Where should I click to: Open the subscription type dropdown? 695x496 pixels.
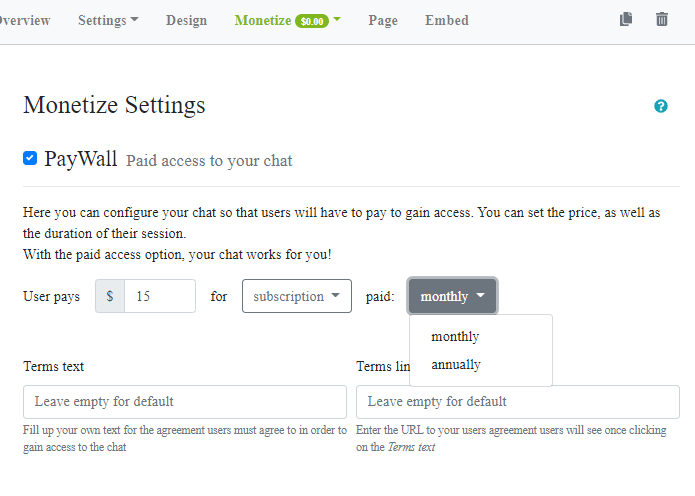[296, 296]
